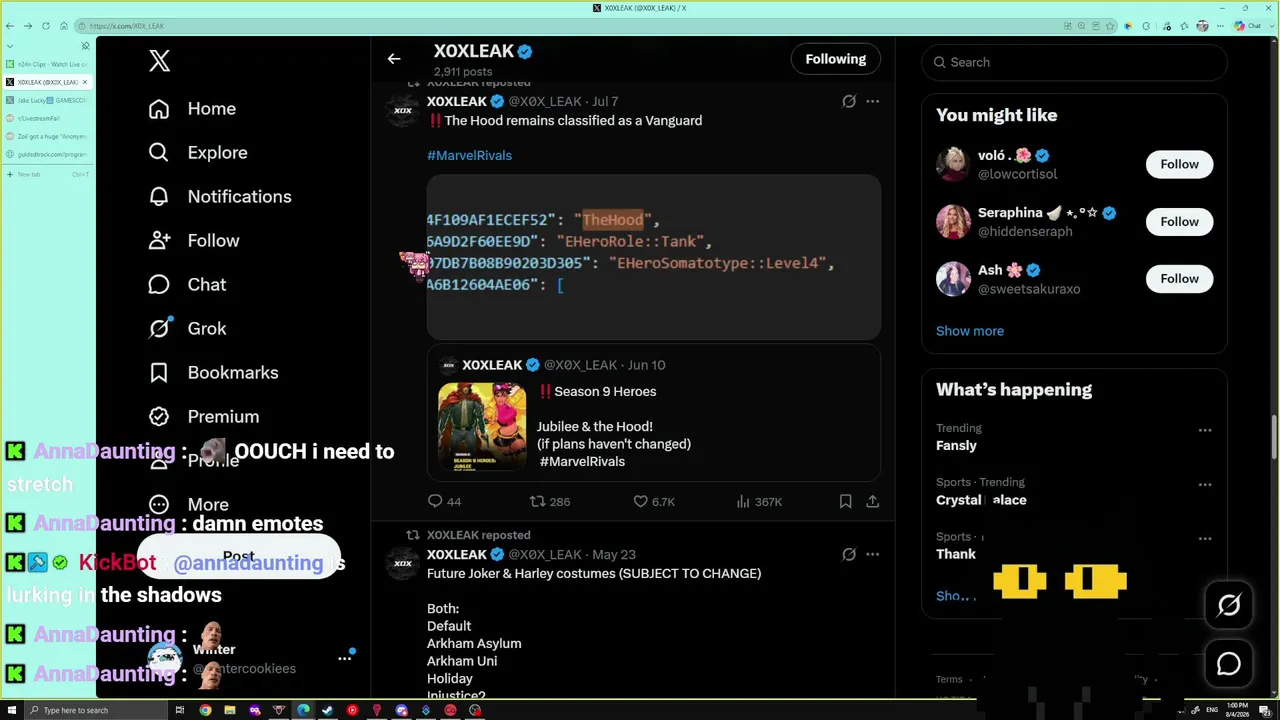Open Explore in the X sidebar
1280x720 pixels.
tap(198, 153)
